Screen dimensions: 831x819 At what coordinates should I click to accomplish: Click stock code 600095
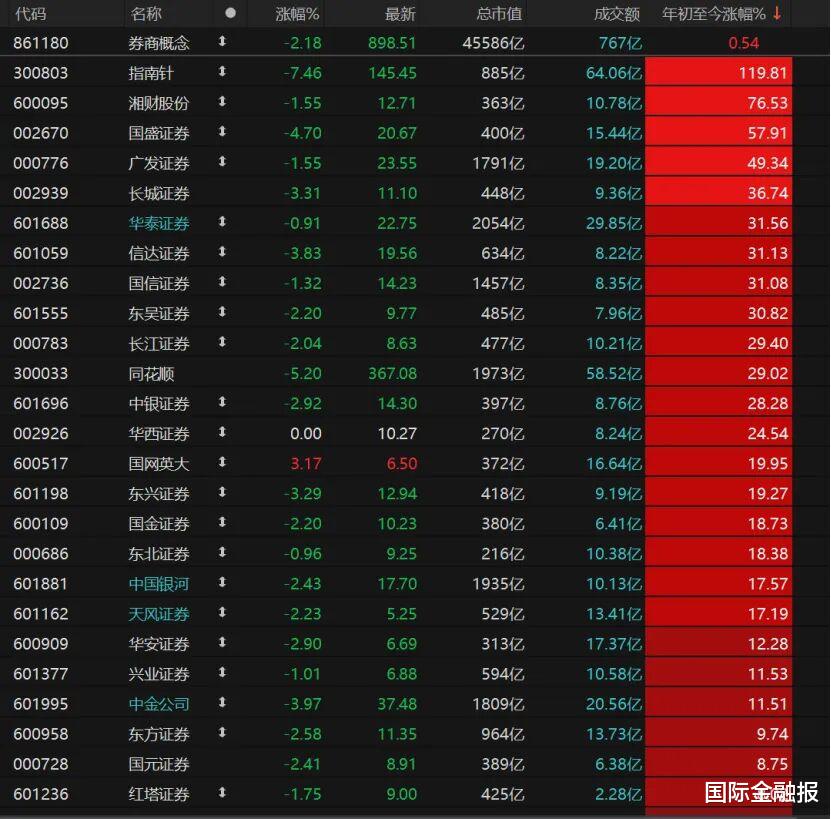(41, 103)
